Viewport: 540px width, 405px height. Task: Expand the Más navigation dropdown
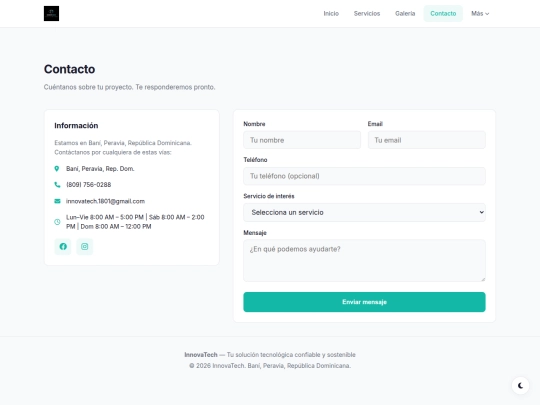480,13
